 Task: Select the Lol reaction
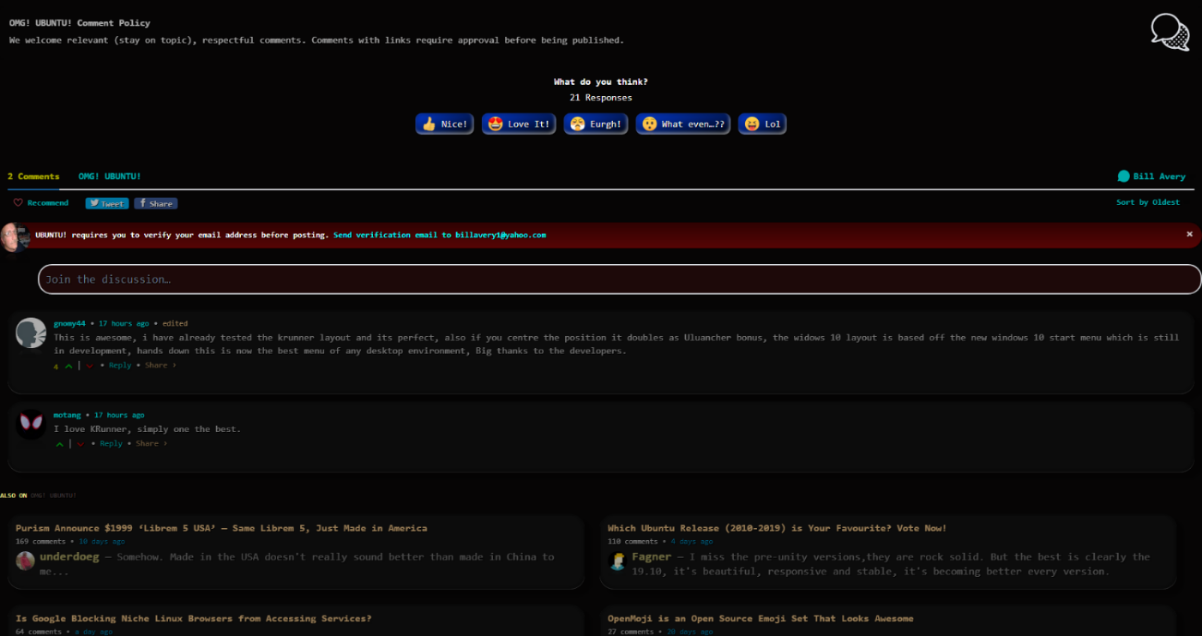pyautogui.click(x=762, y=123)
